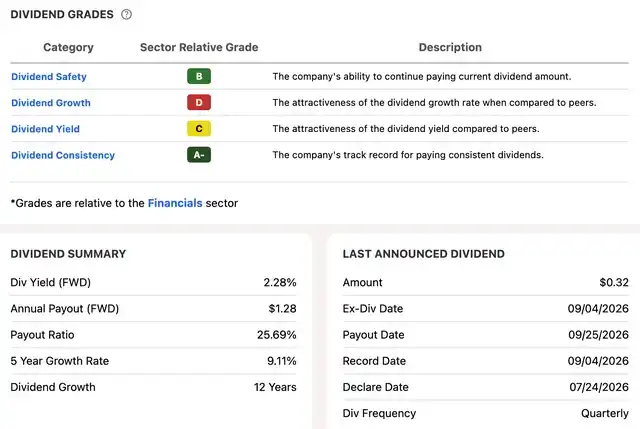Click the Div Frequency label
Image resolution: width=640 pixels, height=429 pixels.
pyautogui.click(x=380, y=413)
